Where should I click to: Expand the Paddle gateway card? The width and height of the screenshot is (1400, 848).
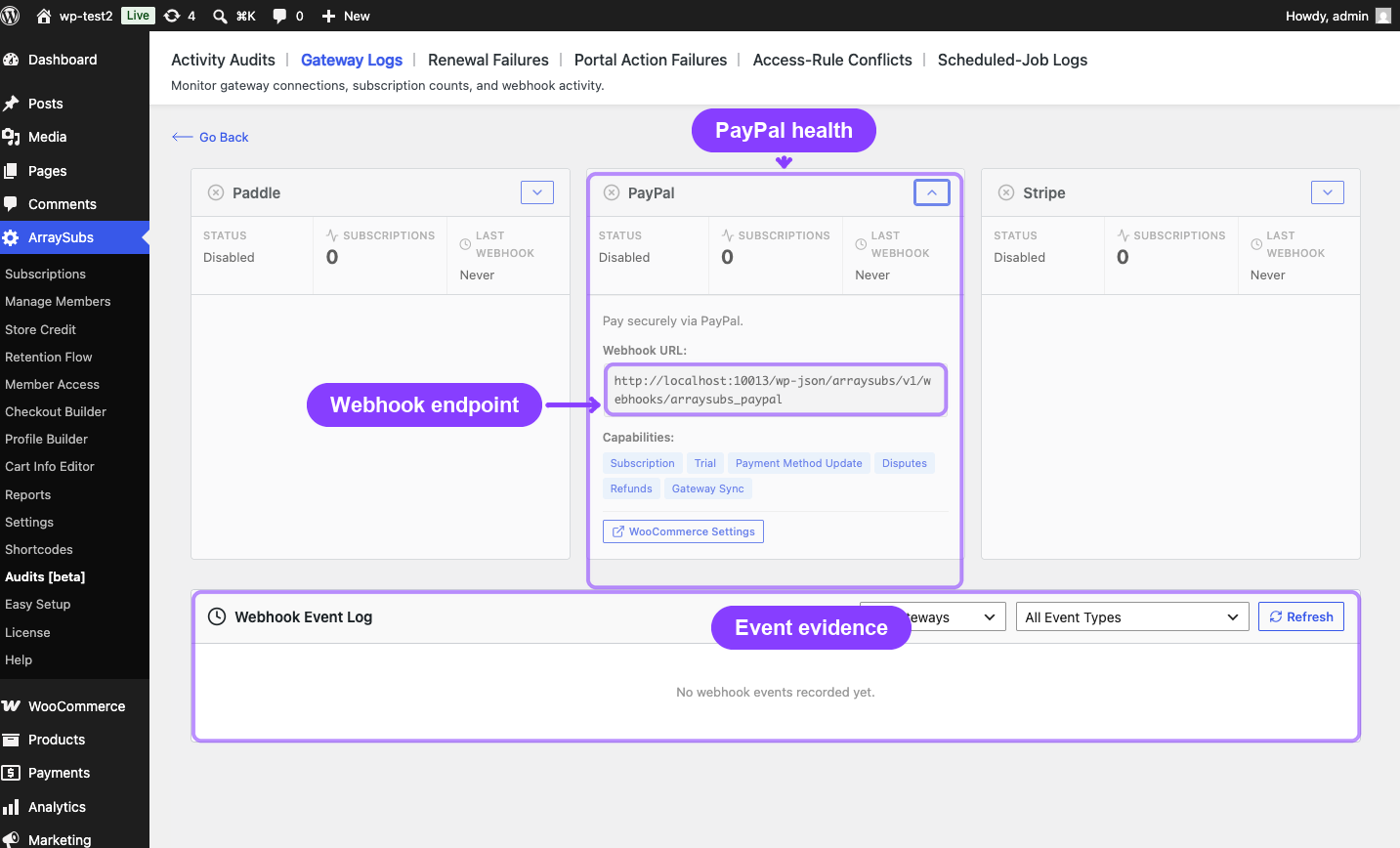coord(537,192)
